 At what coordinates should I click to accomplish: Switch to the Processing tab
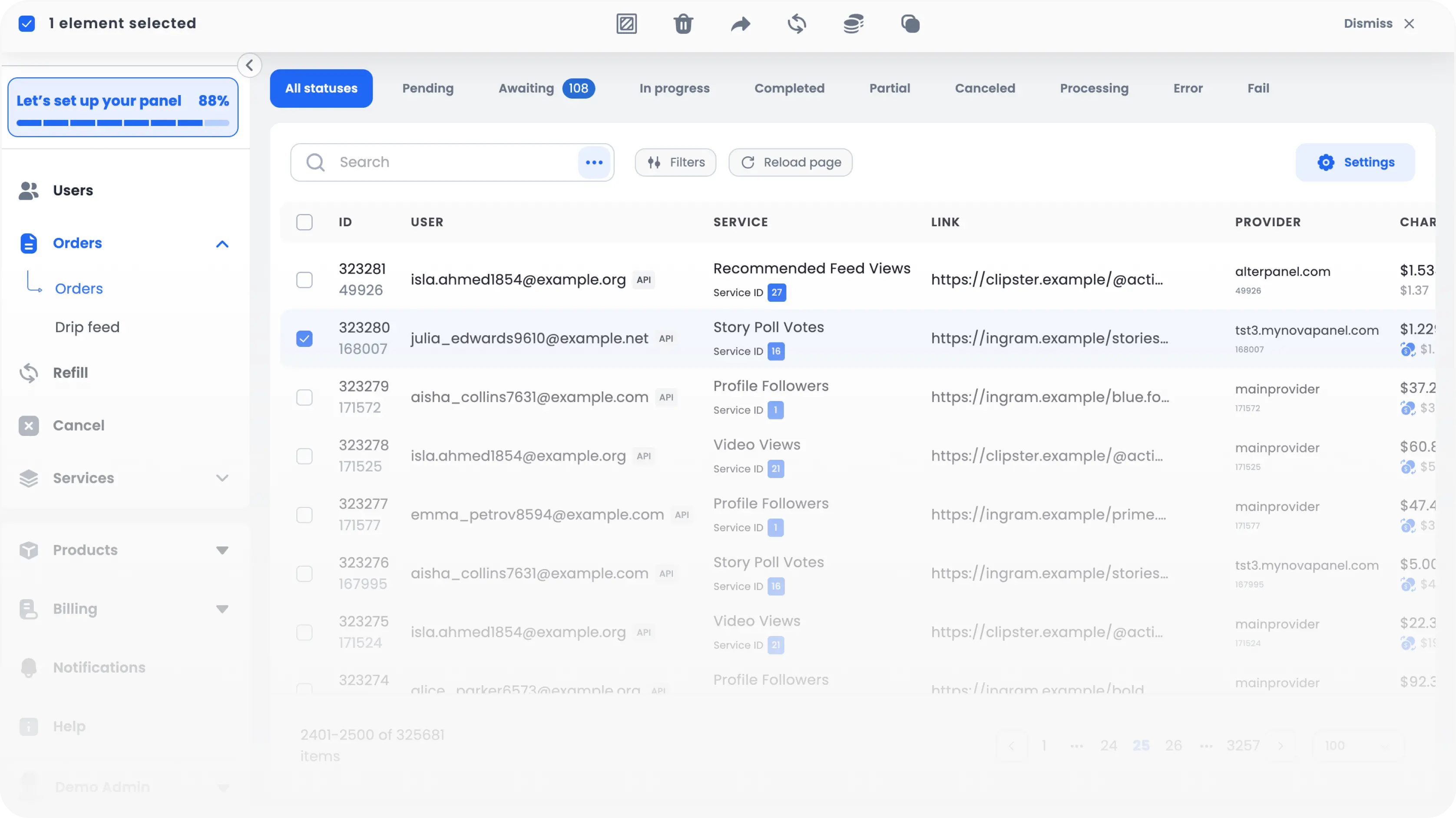[x=1094, y=89]
